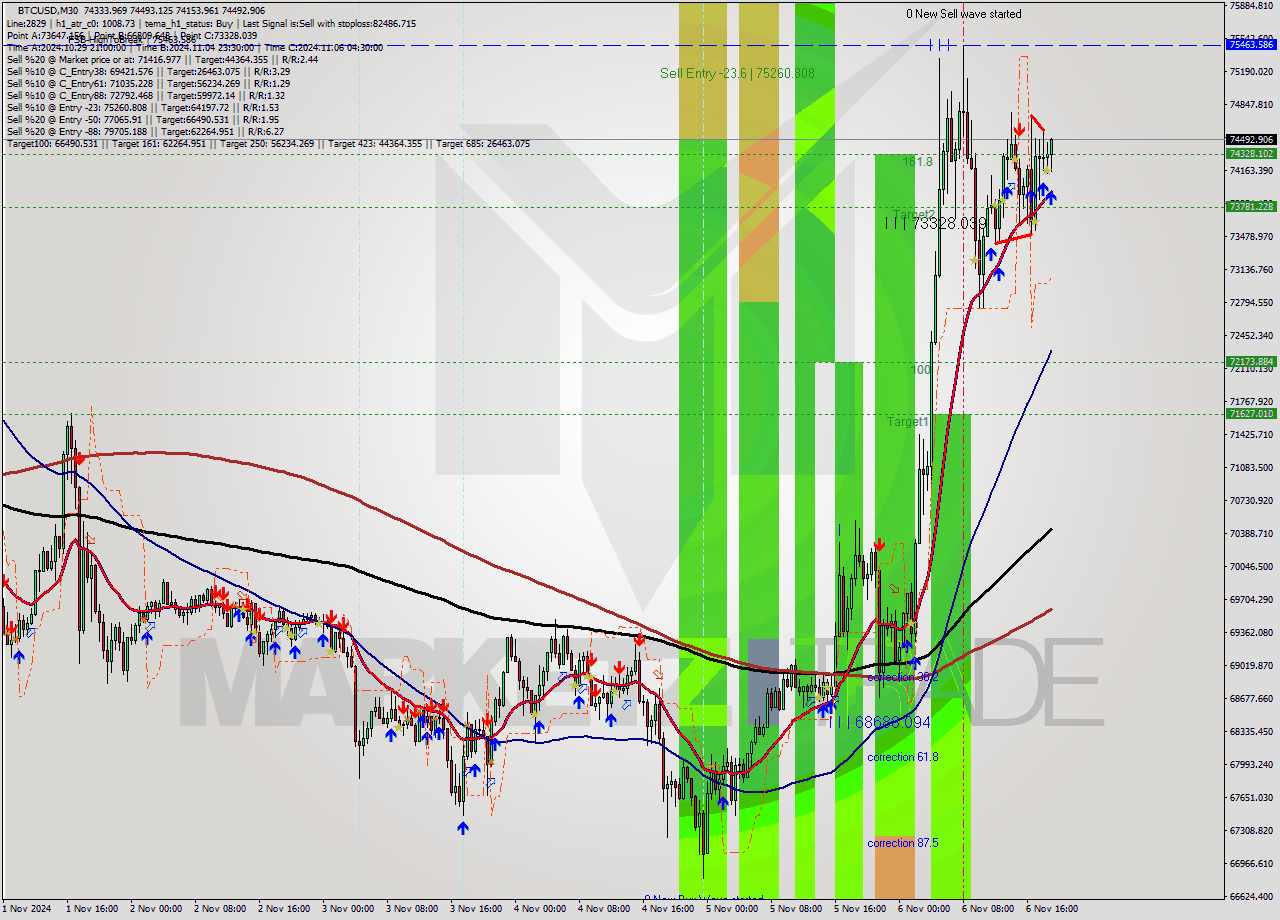Image resolution: width=1280 pixels, height=920 pixels.
Task: Click the green 72173.884 price tag
Action: (1251, 361)
